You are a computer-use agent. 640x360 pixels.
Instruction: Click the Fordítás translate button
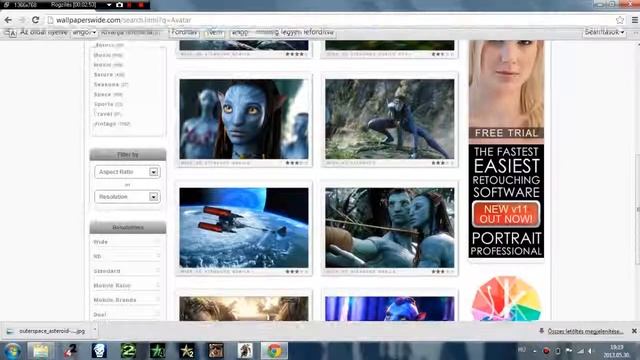click(184, 32)
